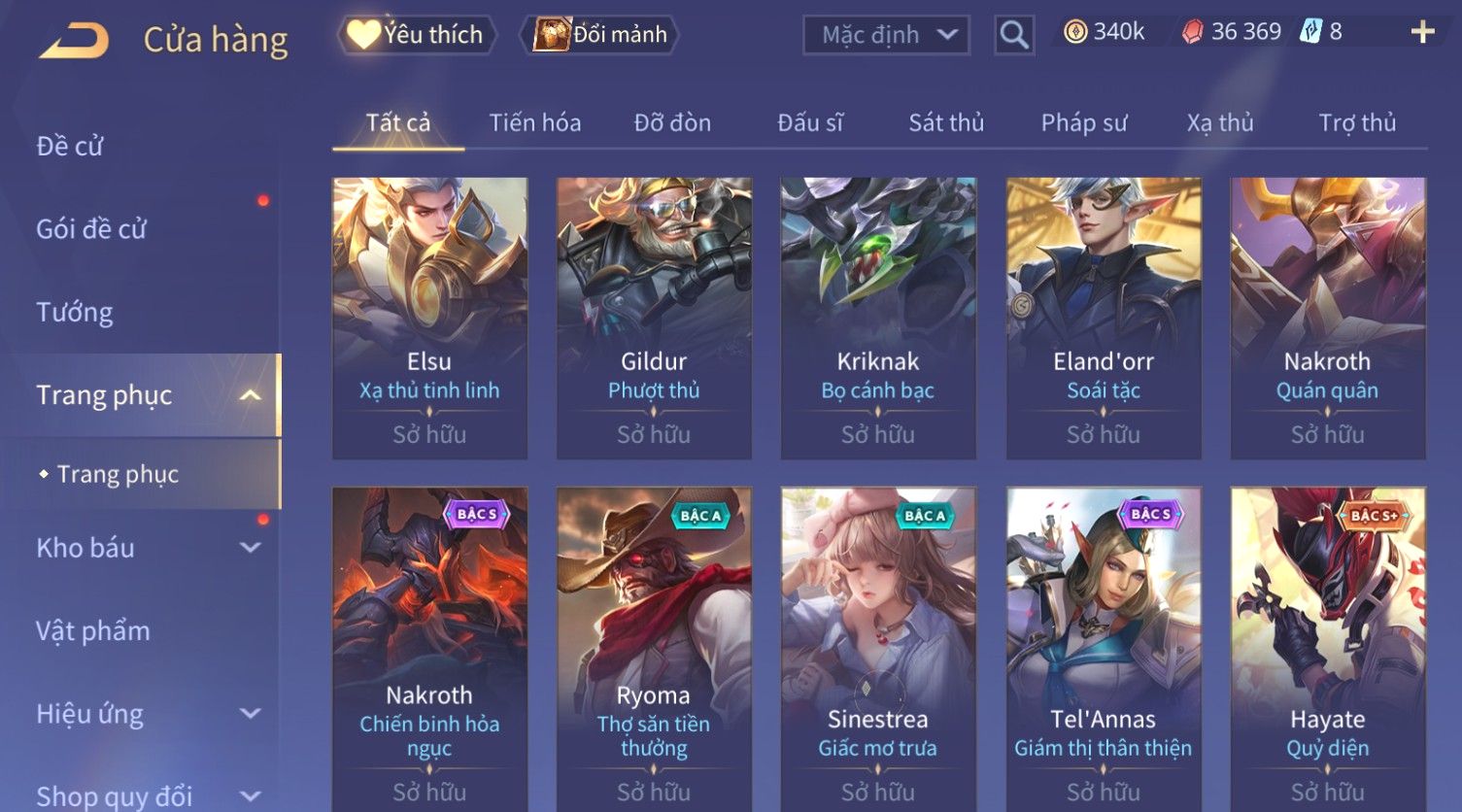Switch to the Tiến hóa tab
The width and height of the screenshot is (1462, 812).
click(x=535, y=122)
